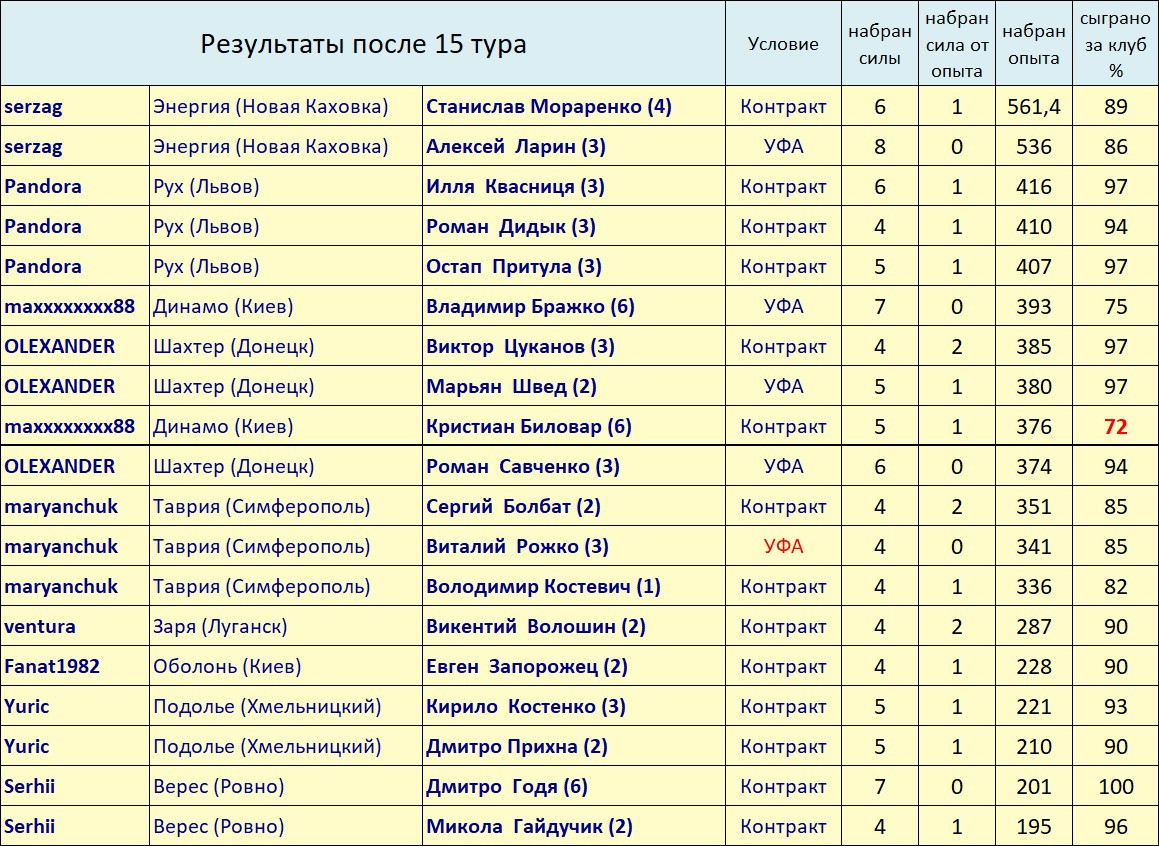Screen dimensions: 1159x846
Task: Click 'ventura' manager name
Action: (40, 626)
